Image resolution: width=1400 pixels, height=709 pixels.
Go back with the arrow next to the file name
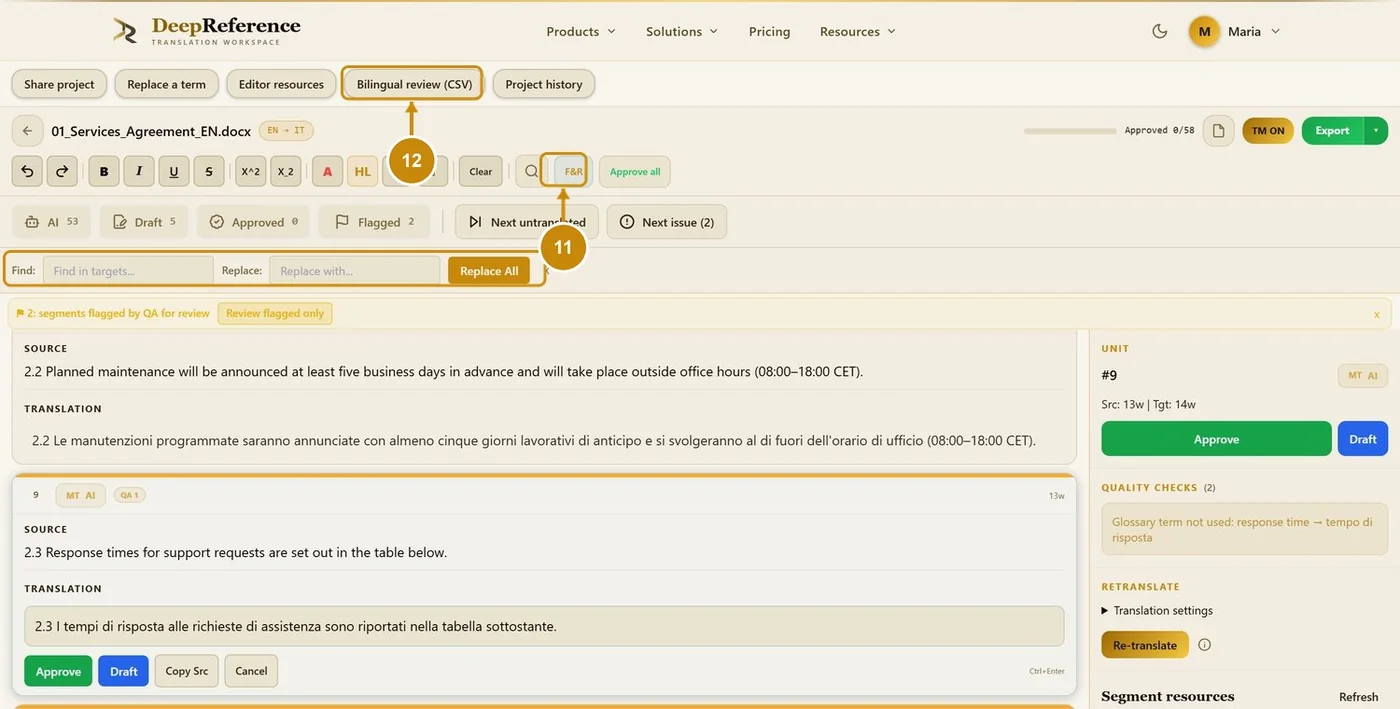pyautogui.click(x=27, y=131)
